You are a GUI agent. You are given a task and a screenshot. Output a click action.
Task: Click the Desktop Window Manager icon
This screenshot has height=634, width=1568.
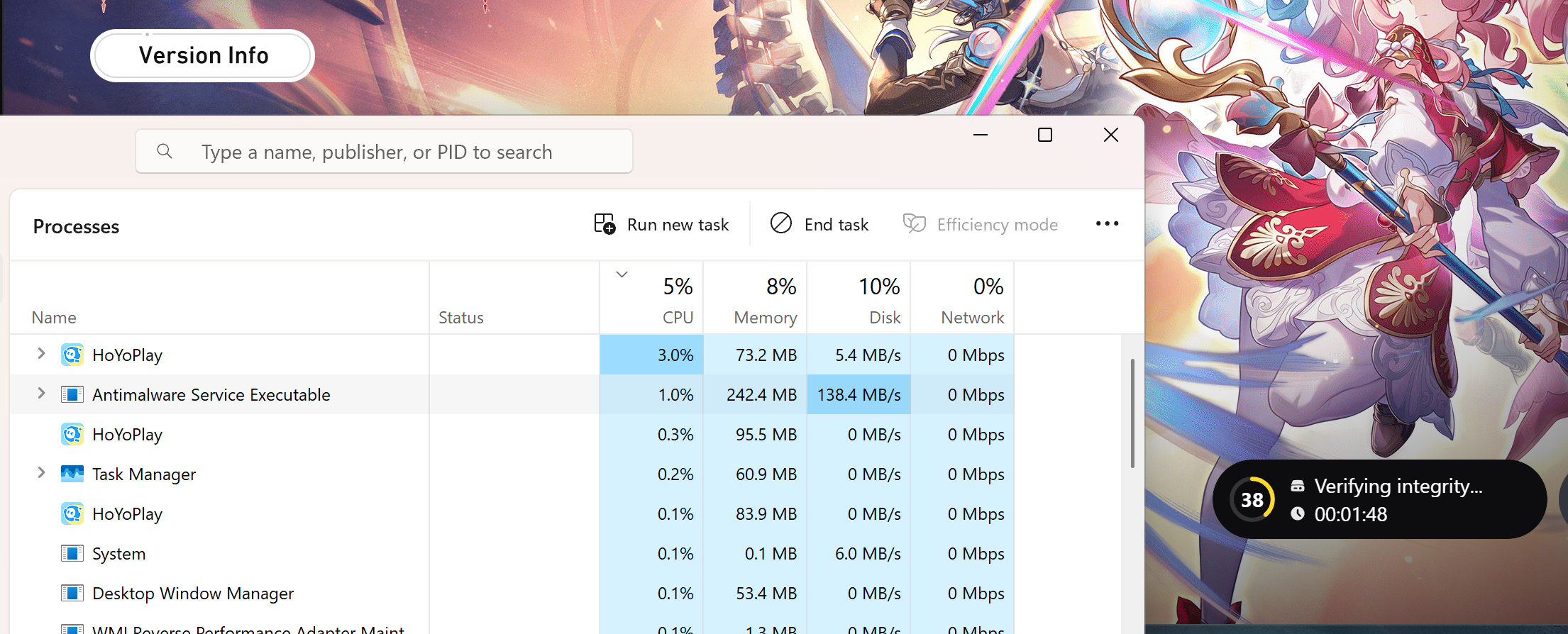[x=72, y=593]
